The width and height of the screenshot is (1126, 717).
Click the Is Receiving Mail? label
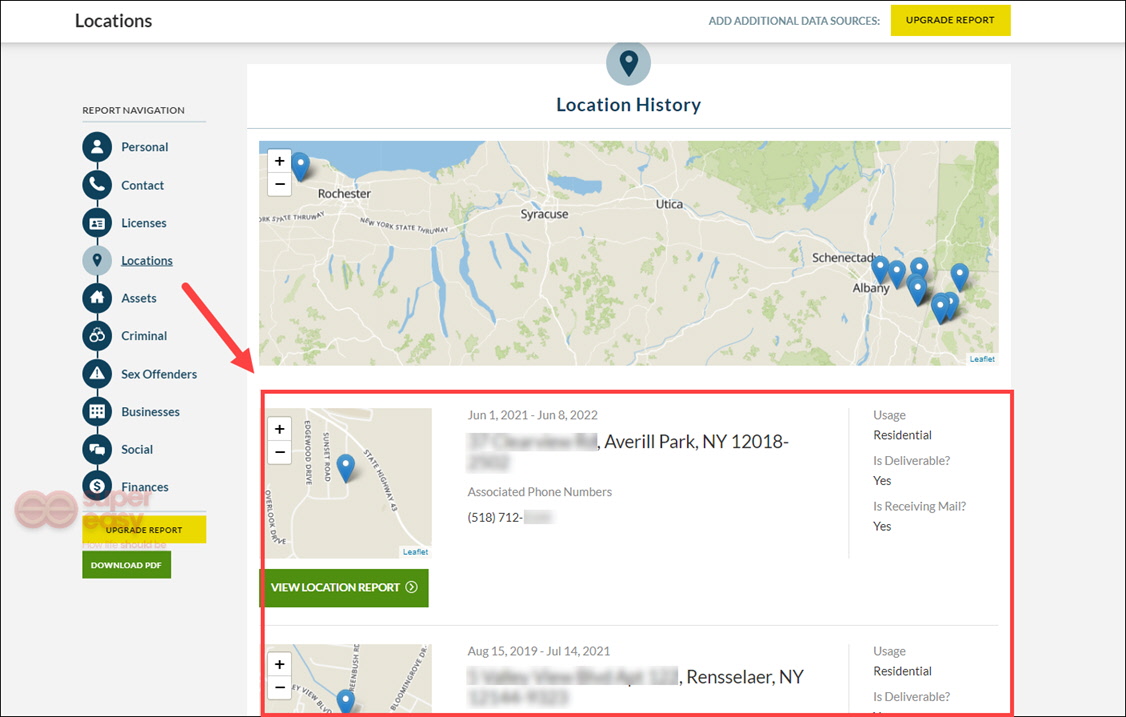(x=919, y=506)
